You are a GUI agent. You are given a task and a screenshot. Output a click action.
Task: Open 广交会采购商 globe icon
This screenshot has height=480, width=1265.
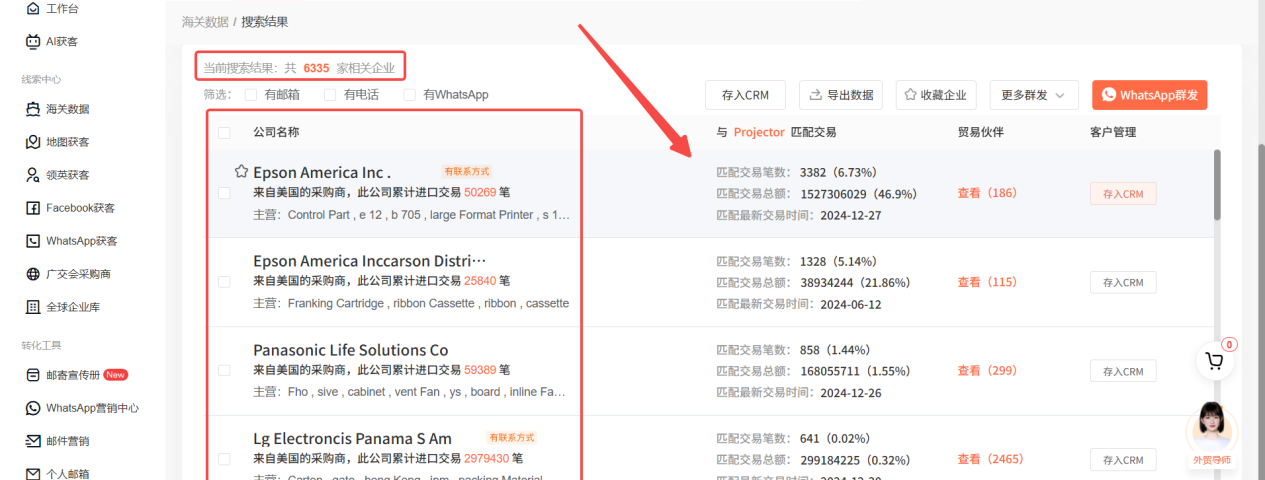click(33, 274)
